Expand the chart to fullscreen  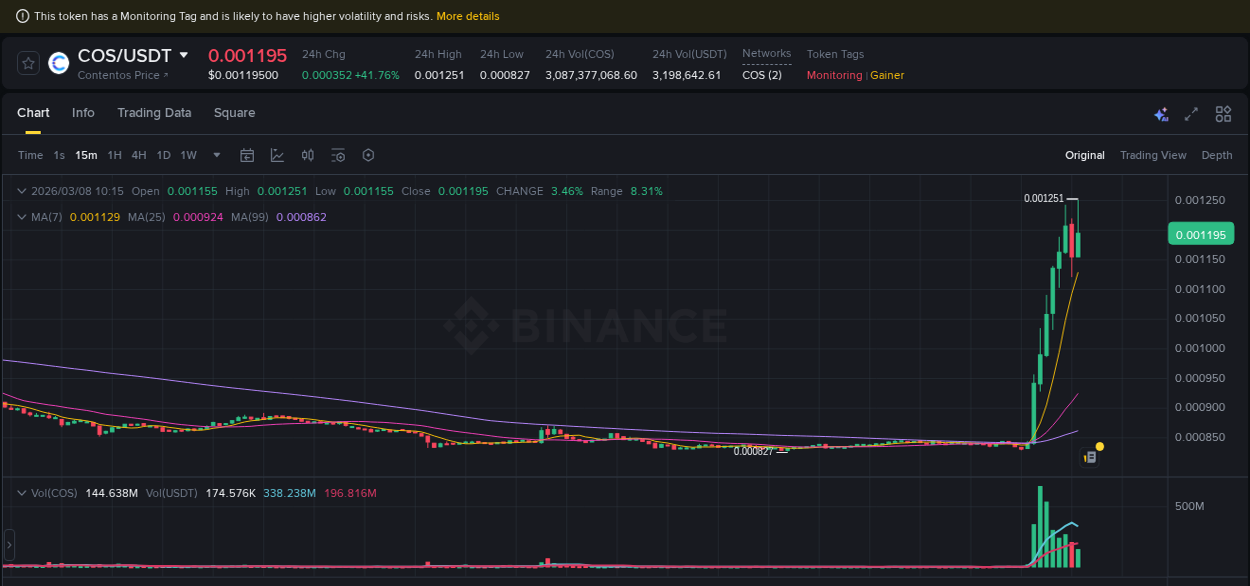(x=1190, y=114)
